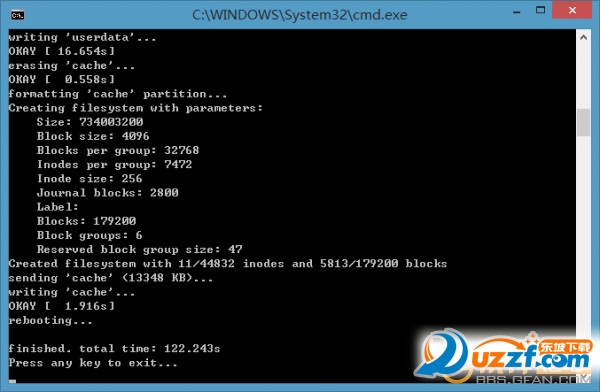Click the window title C:\WINDOWS\System32\cmd.exe
Viewport: 600px width, 392px height.
(x=300, y=15)
